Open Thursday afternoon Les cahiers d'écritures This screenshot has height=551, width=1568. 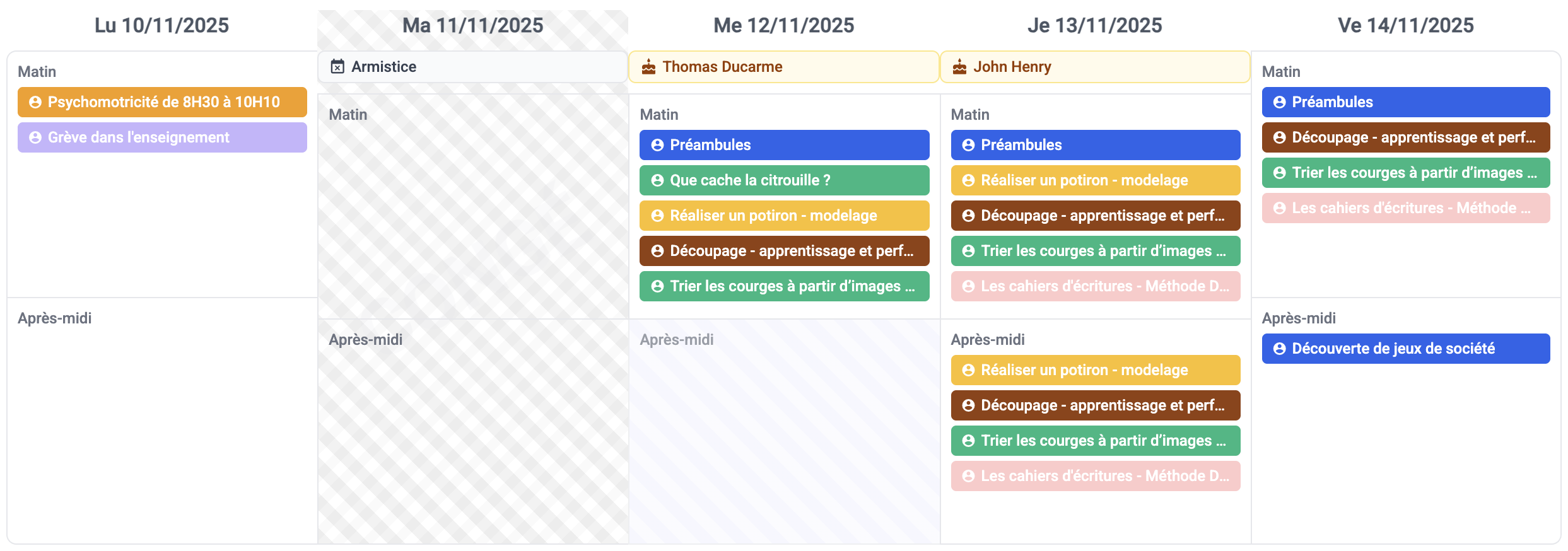pyautogui.click(x=1095, y=476)
